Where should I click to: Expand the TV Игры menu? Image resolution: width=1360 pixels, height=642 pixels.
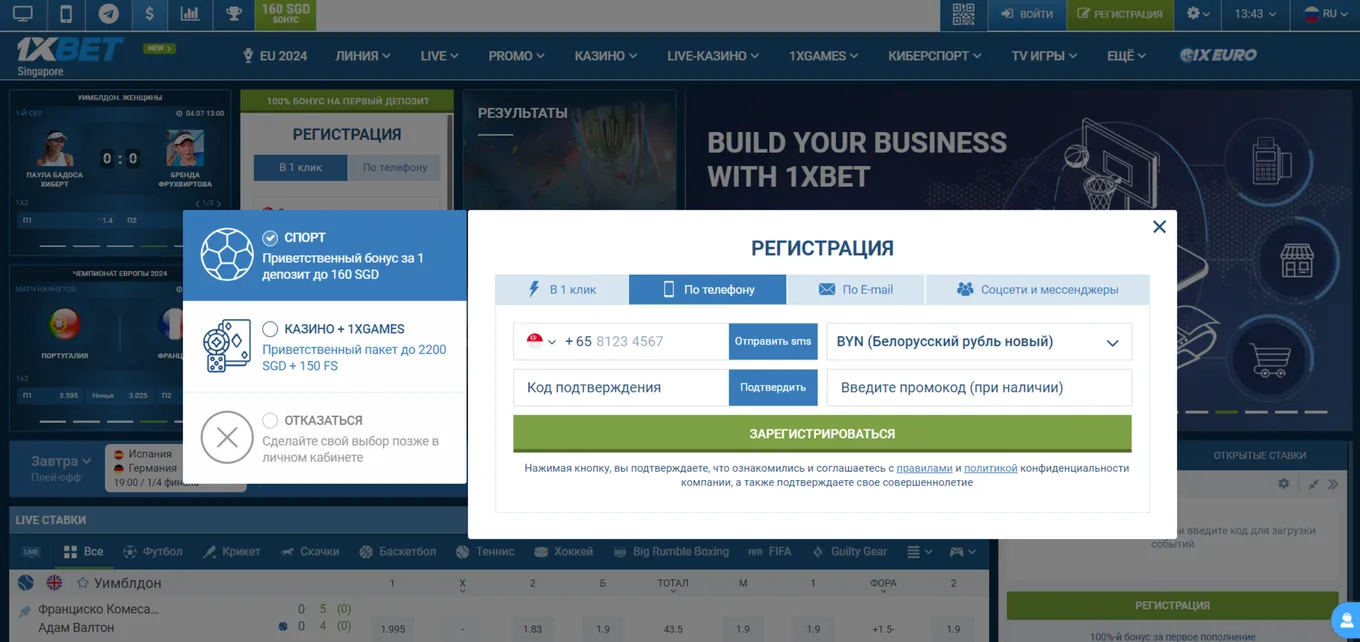(x=1044, y=56)
